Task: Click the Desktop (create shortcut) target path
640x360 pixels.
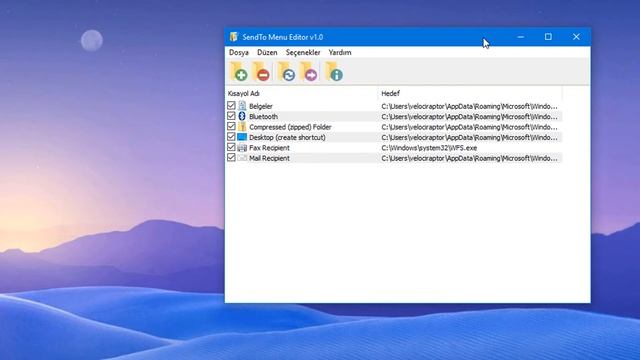Action: [469, 137]
